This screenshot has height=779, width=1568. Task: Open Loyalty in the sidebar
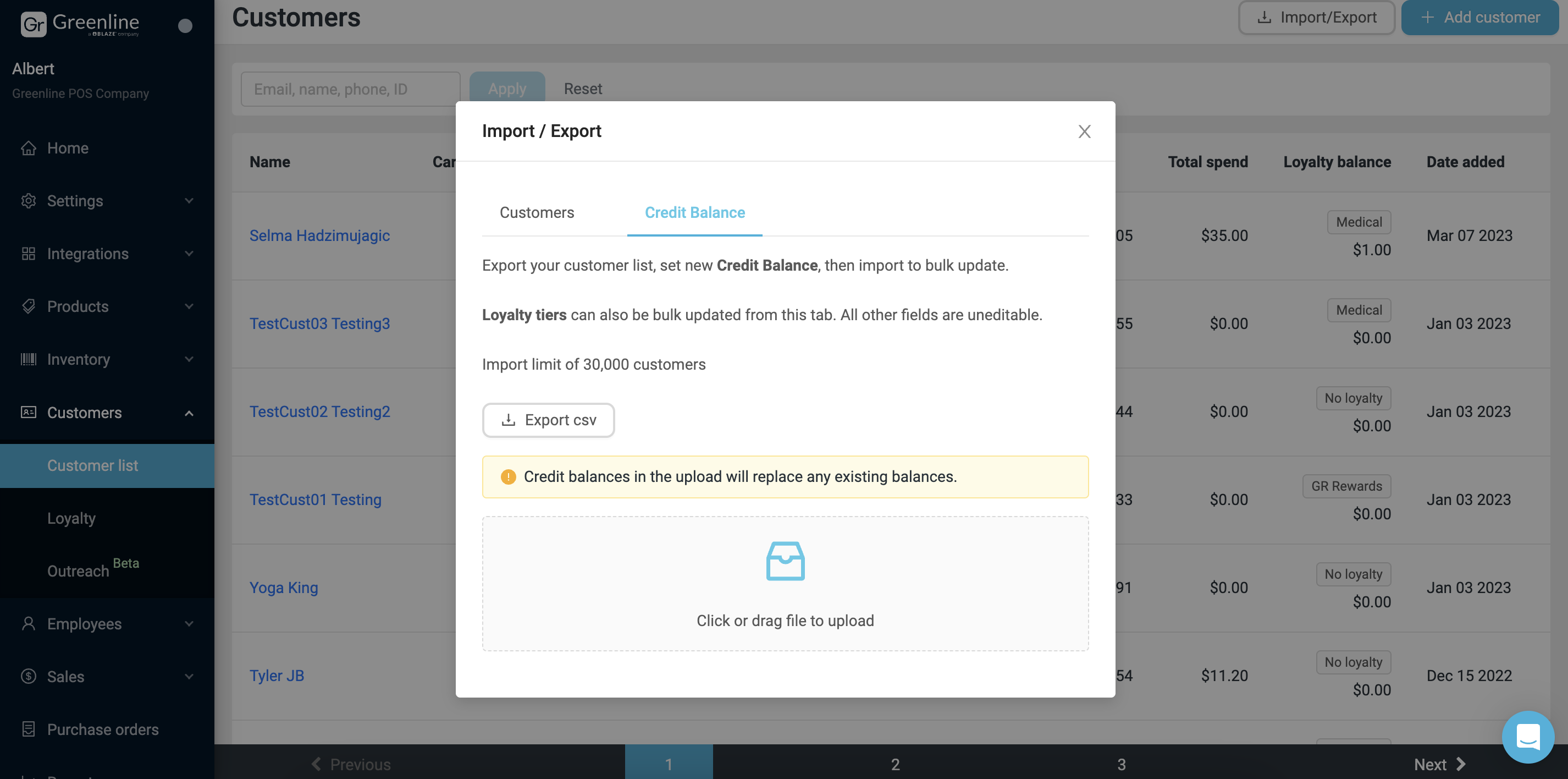click(x=71, y=518)
